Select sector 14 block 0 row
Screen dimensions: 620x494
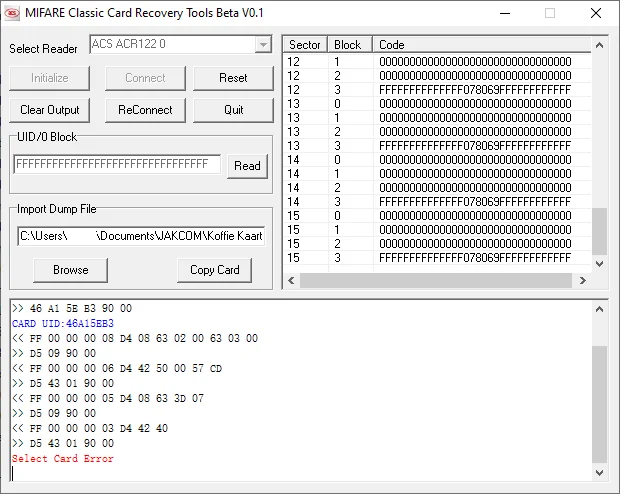(x=437, y=160)
